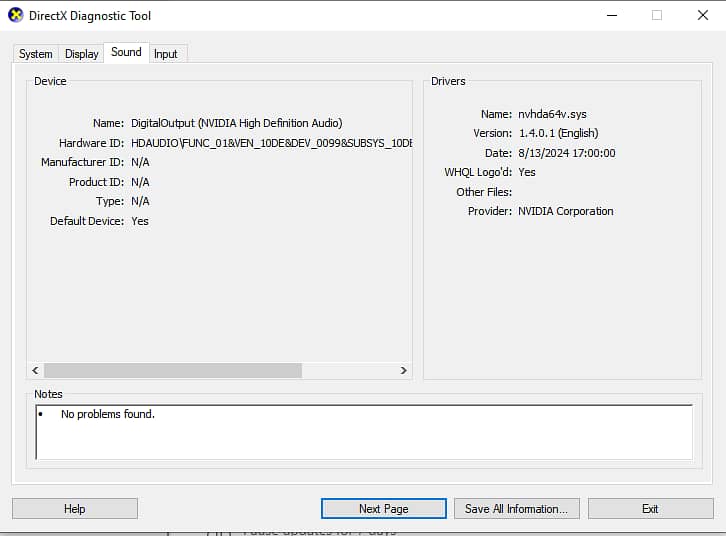Click the Device panel right scroll arrow

[x=403, y=370]
